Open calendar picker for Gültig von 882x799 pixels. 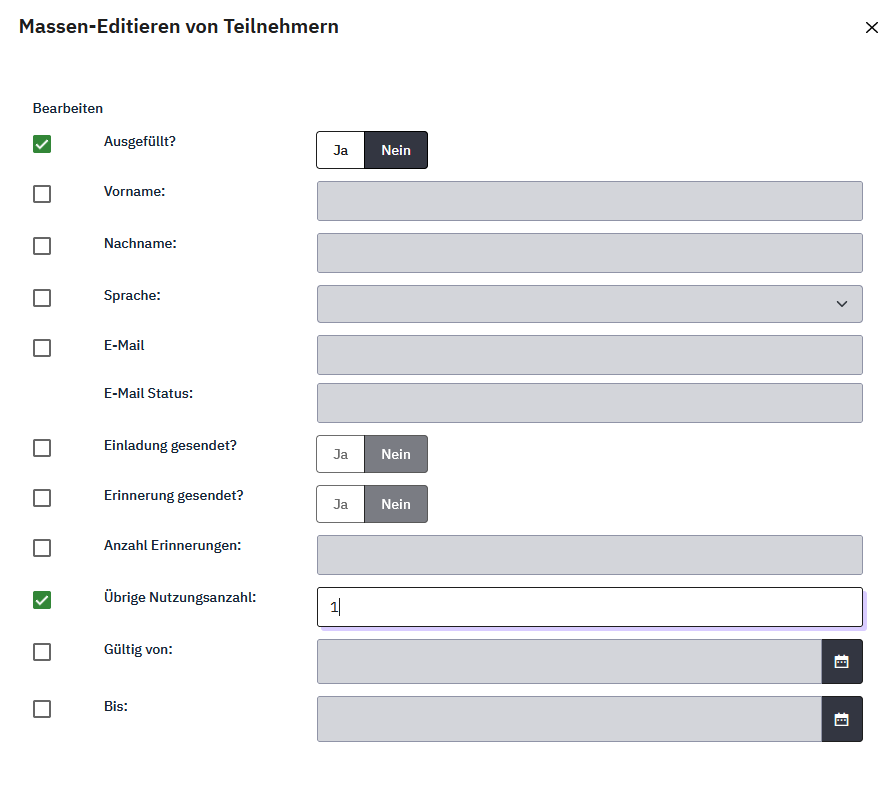point(841,661)
